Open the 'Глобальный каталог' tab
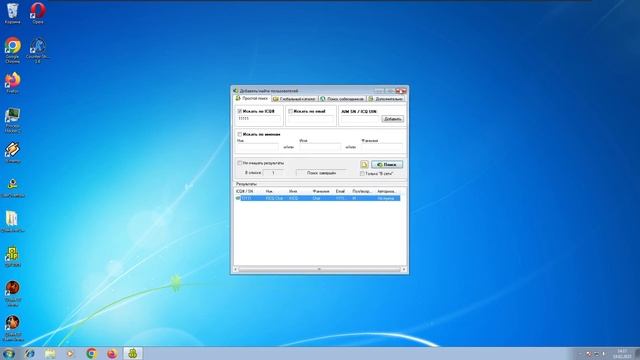This screenshot has width=640, height=360. 294,99
